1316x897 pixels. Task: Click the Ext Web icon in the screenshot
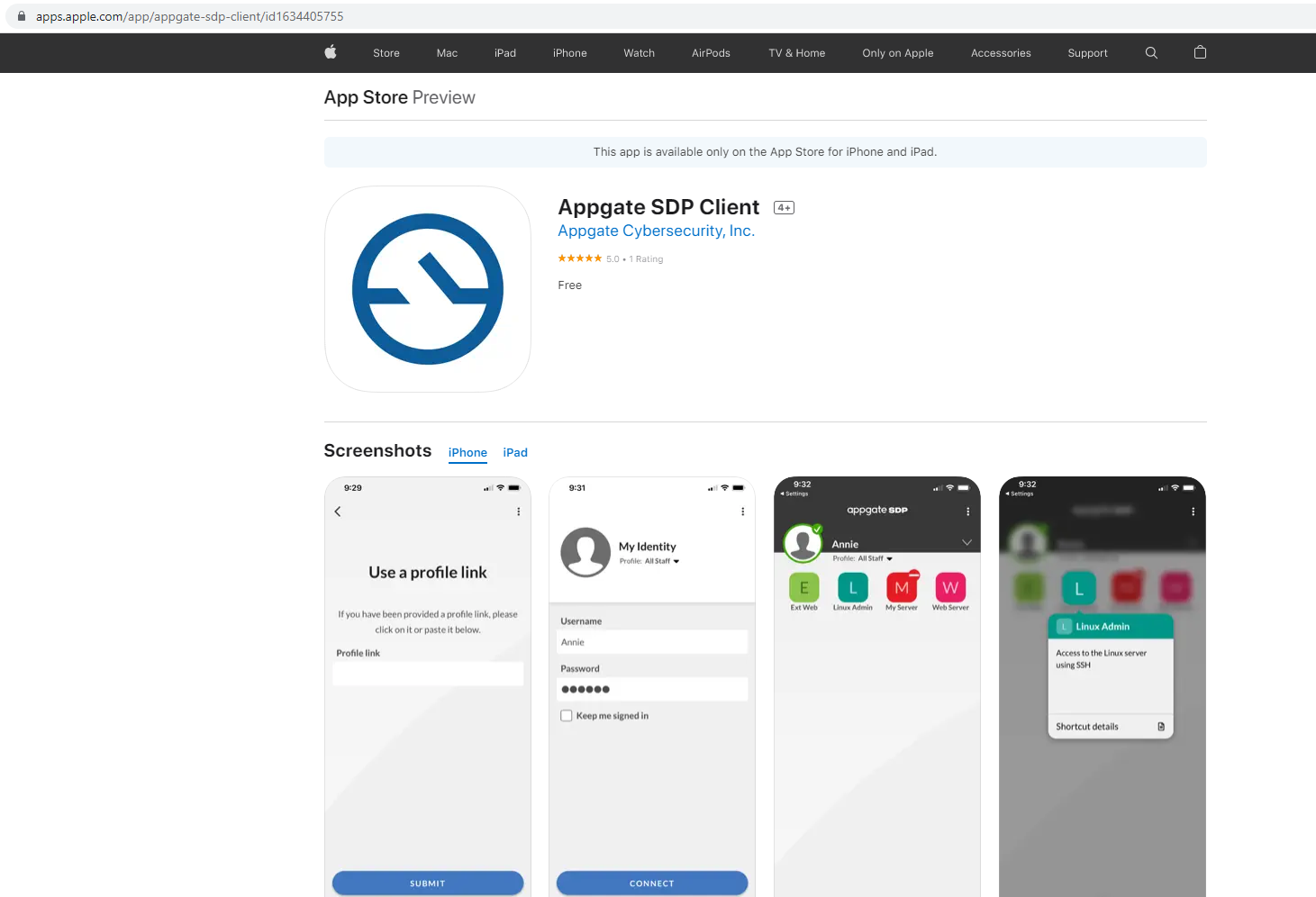point(803,587)
